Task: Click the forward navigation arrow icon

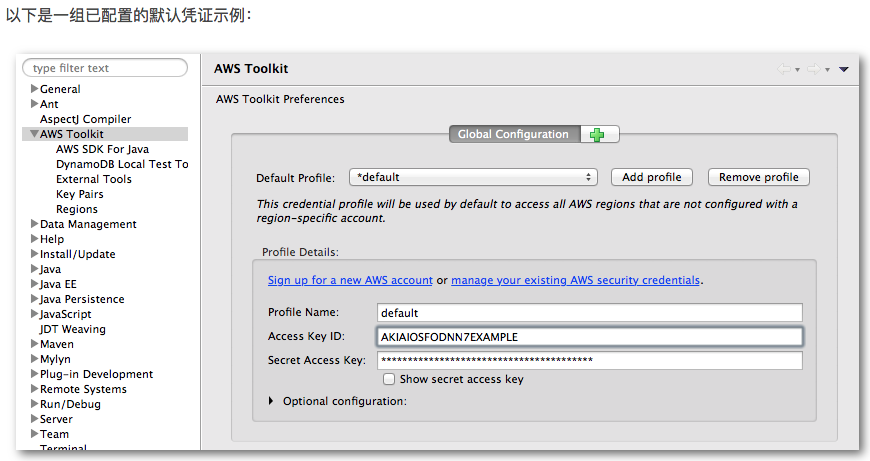Action: (x=814, y=69)
